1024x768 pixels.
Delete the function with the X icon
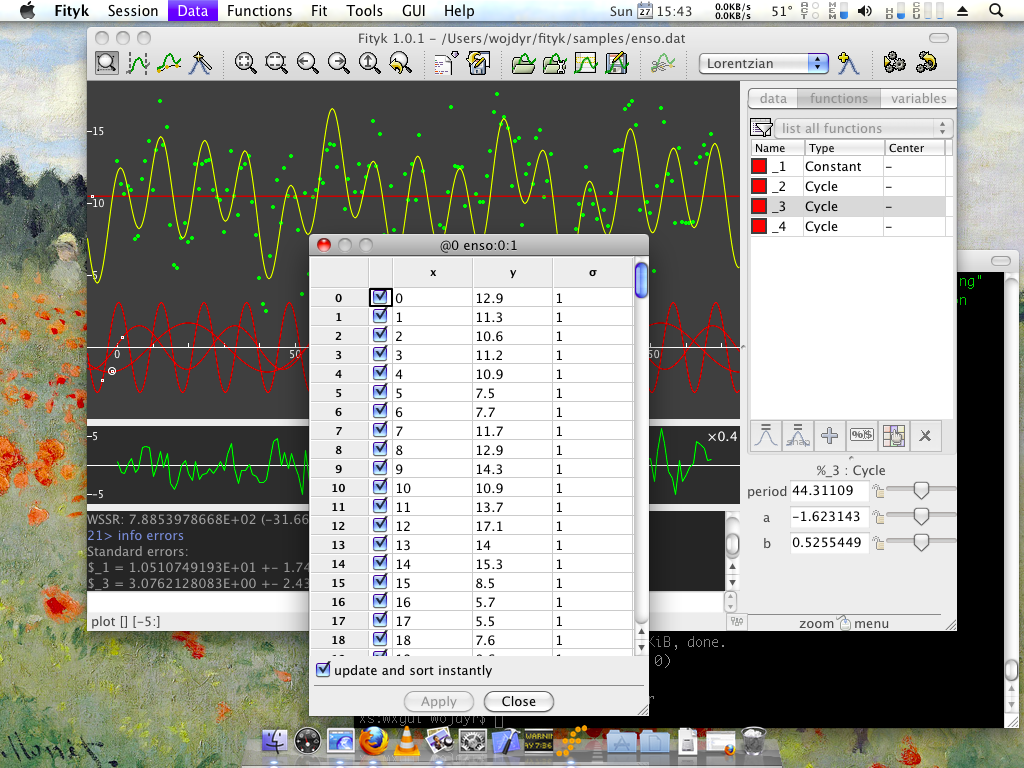[x=925, y=436]
